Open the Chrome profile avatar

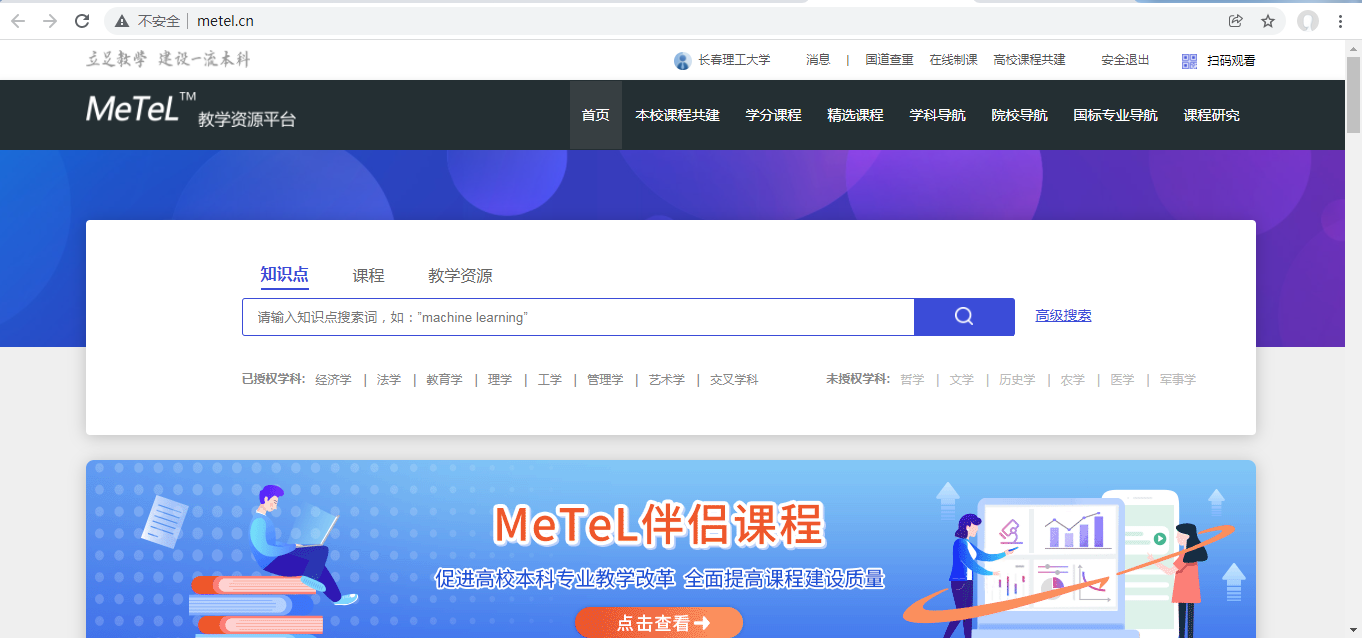pyautogui.click(x=1308, y=21)
